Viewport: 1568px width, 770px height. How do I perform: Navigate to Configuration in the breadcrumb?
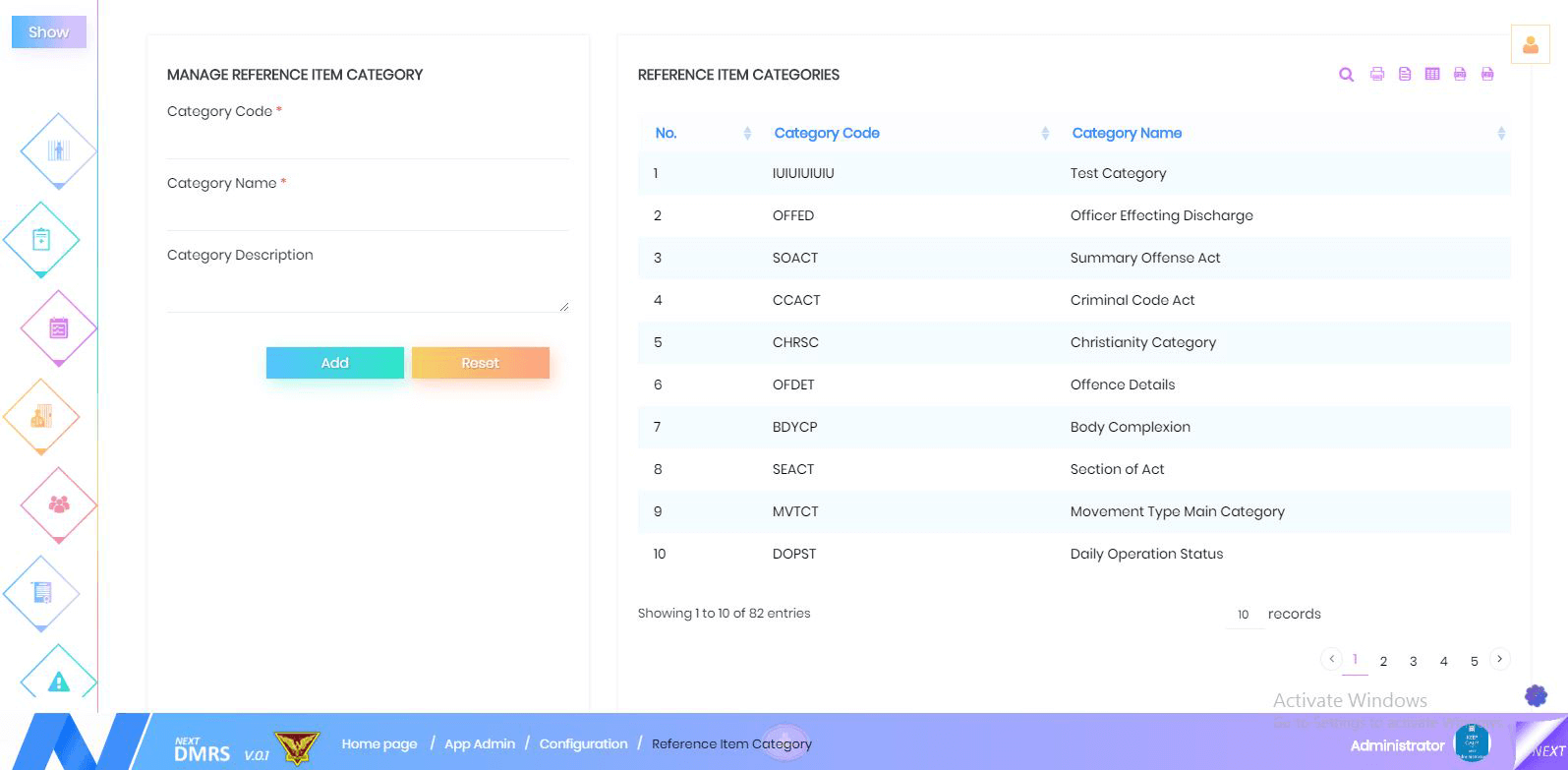point(583,743)
